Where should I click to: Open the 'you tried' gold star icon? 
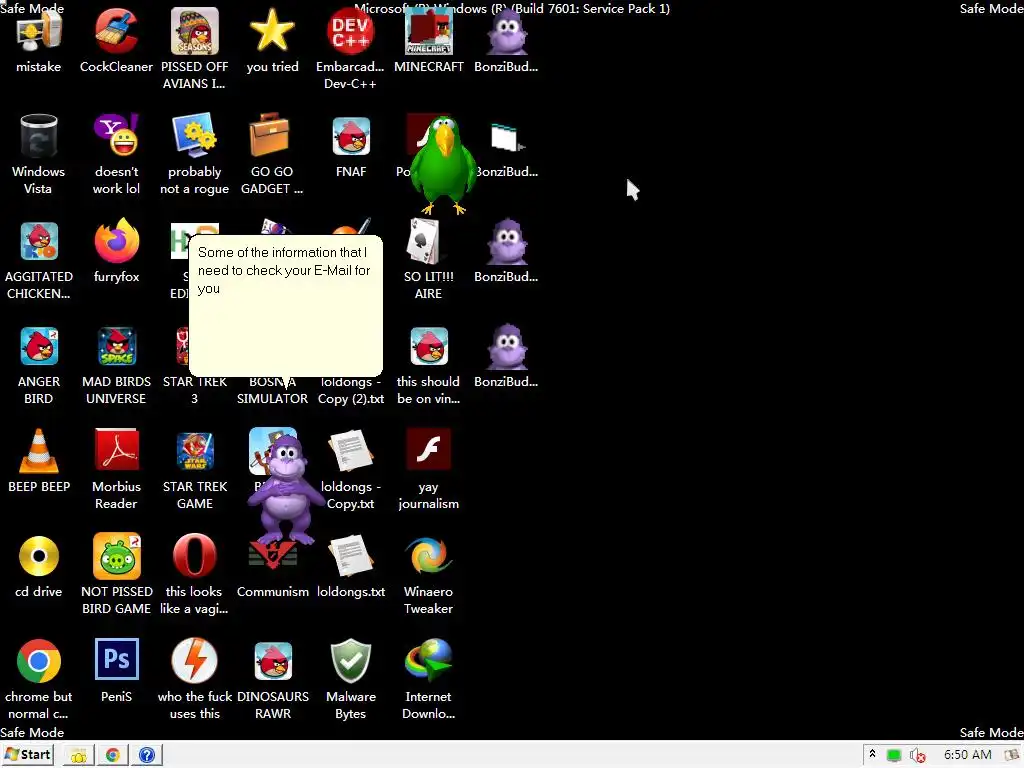click(272, 31)
